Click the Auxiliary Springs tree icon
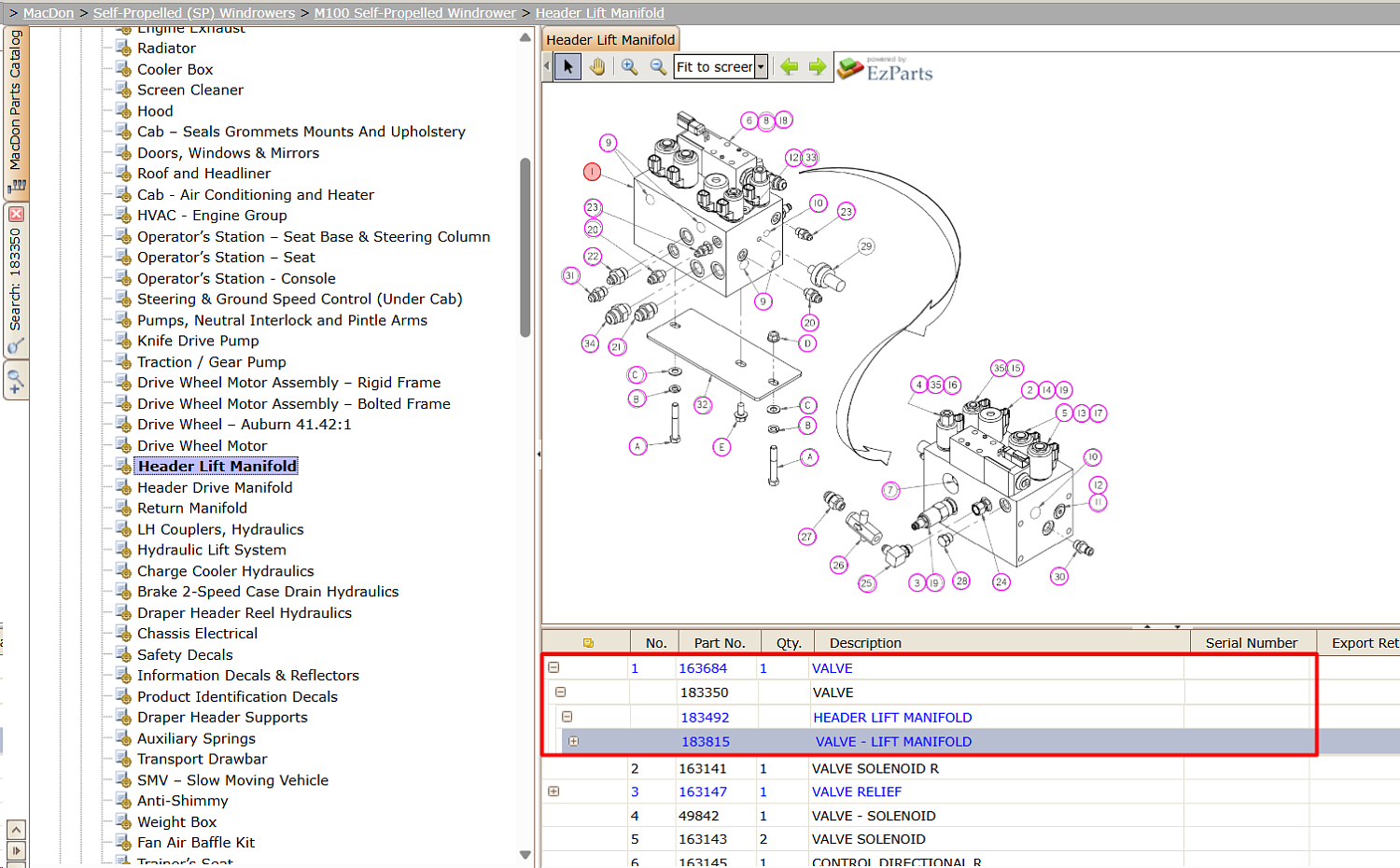Image resolution: width=1400 pixels, height=868 pixels. pyautogui.click(x=123, y=738)
